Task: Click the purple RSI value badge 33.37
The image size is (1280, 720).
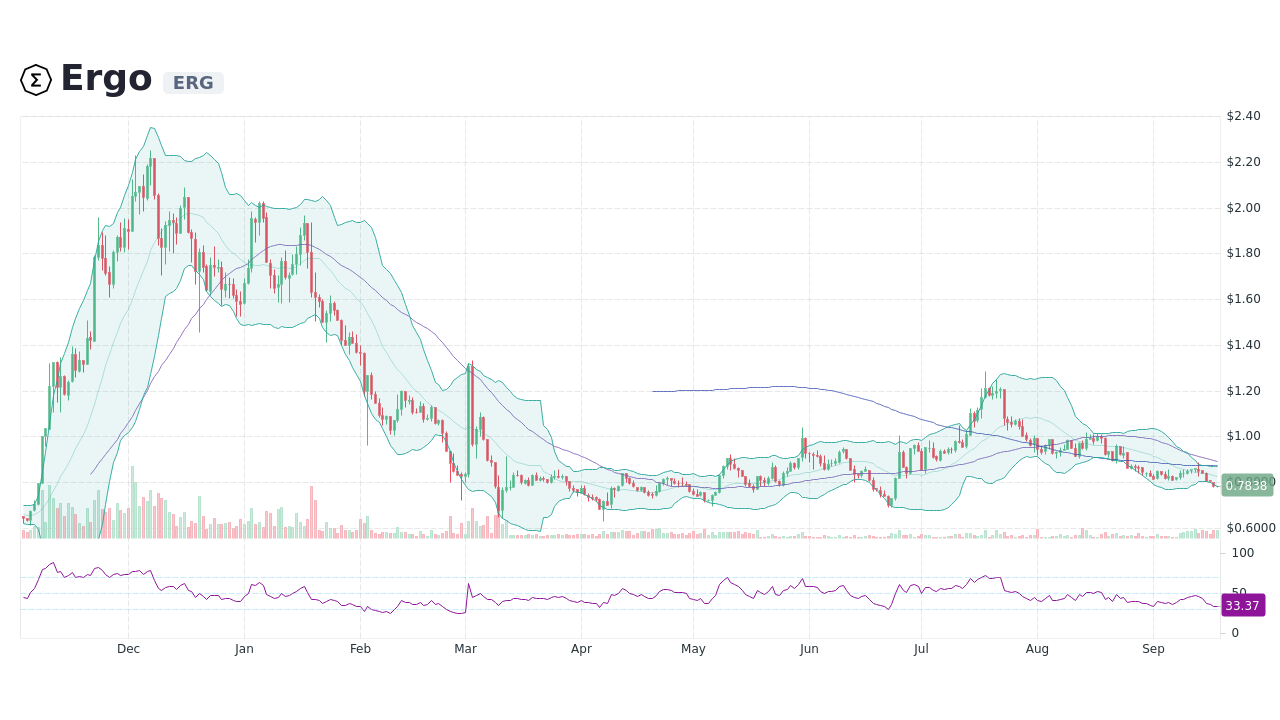Action: (x=1242, y=605)
